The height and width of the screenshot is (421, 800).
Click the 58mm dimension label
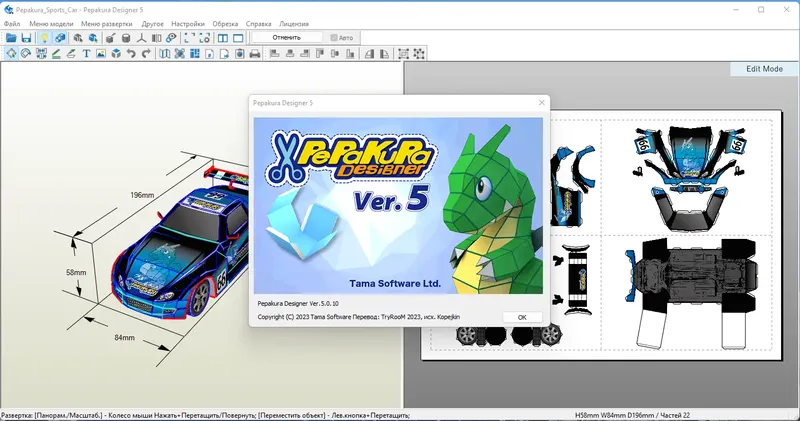click(76, 273)
